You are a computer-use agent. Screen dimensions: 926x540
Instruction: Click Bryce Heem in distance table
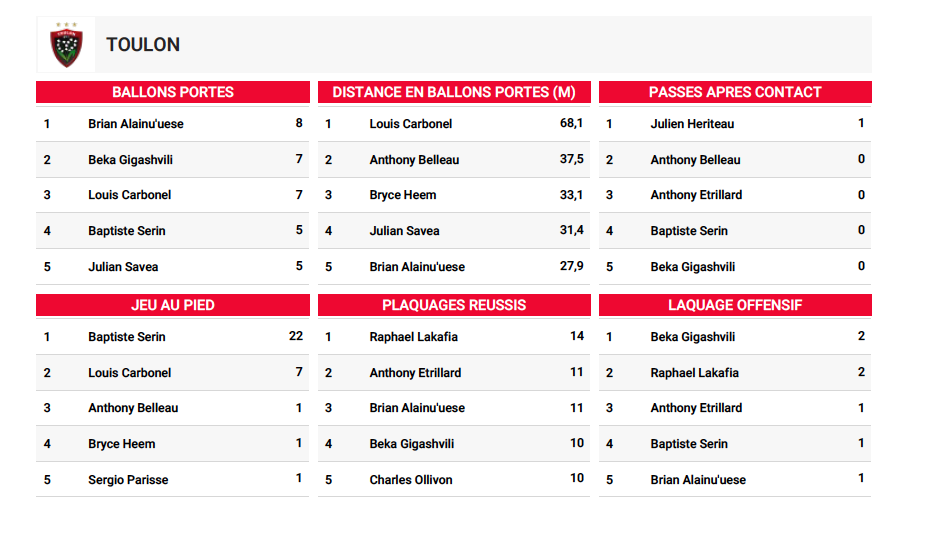403,195
